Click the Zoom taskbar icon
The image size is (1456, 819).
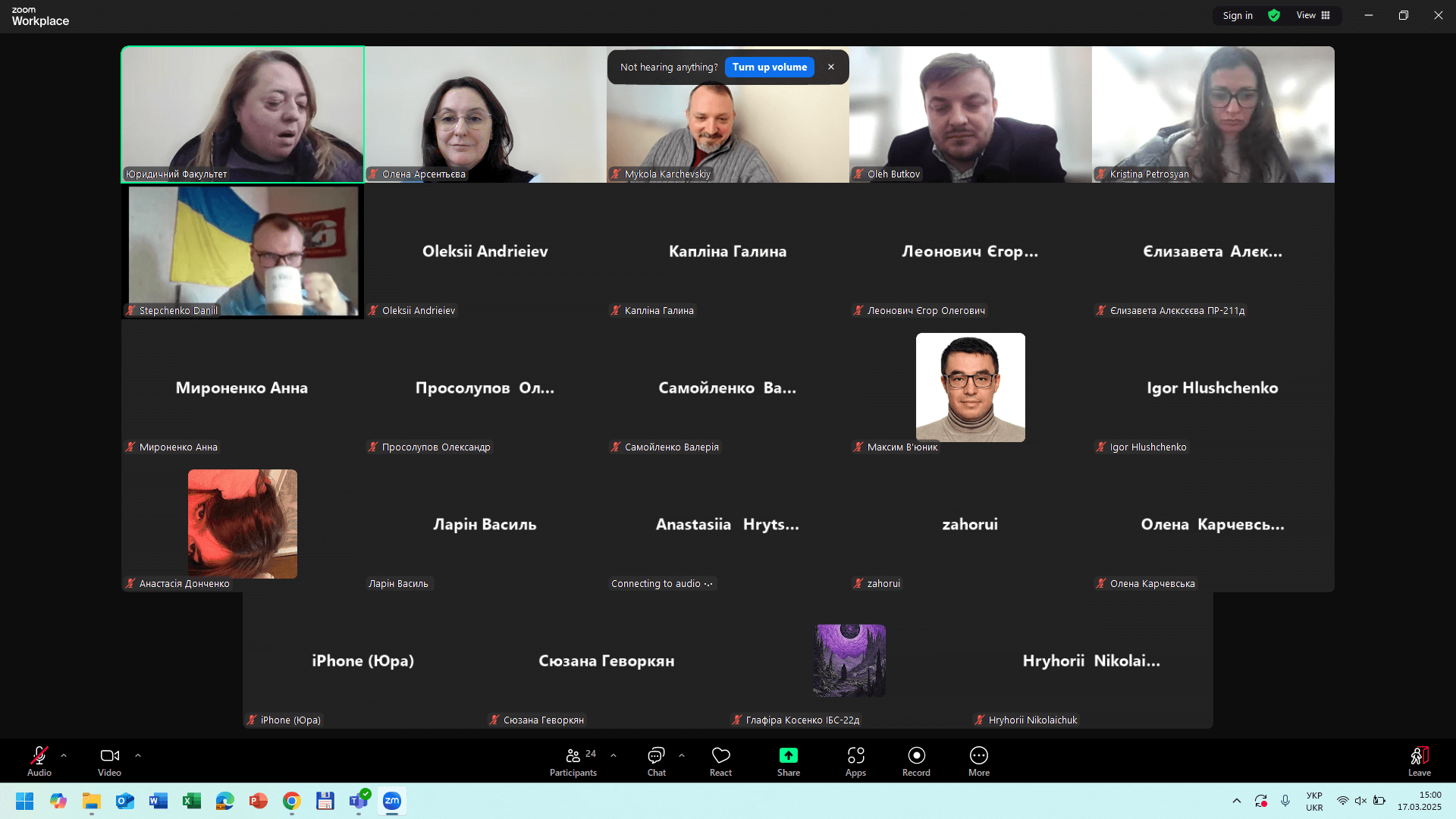pos(392,800)
